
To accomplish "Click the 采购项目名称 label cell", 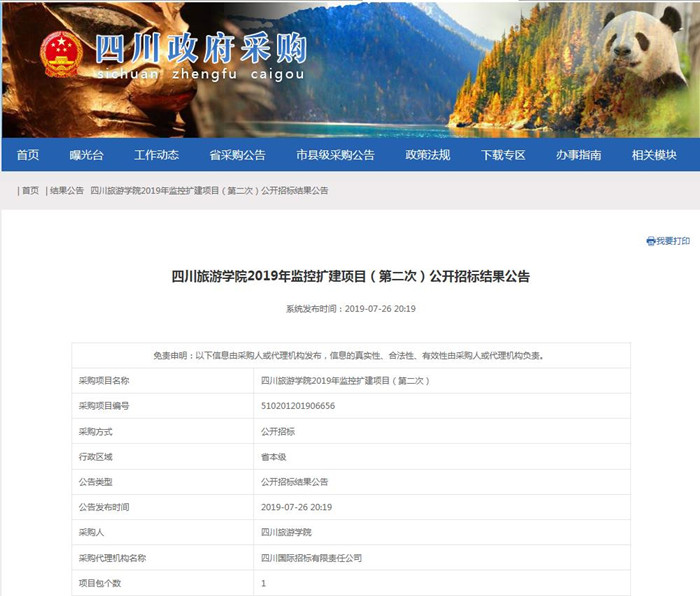I will click(x=162, y=381).
